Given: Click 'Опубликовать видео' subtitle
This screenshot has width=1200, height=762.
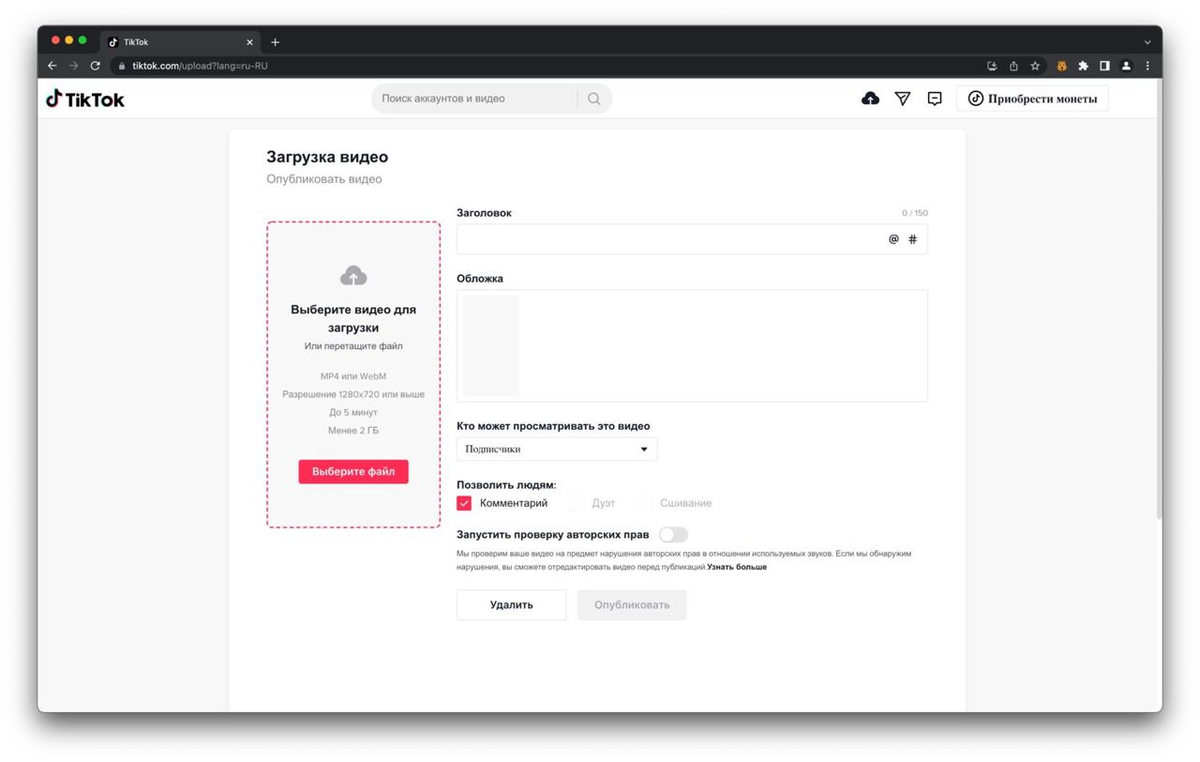Looking at the screenshot, I should tap(324, 179).
